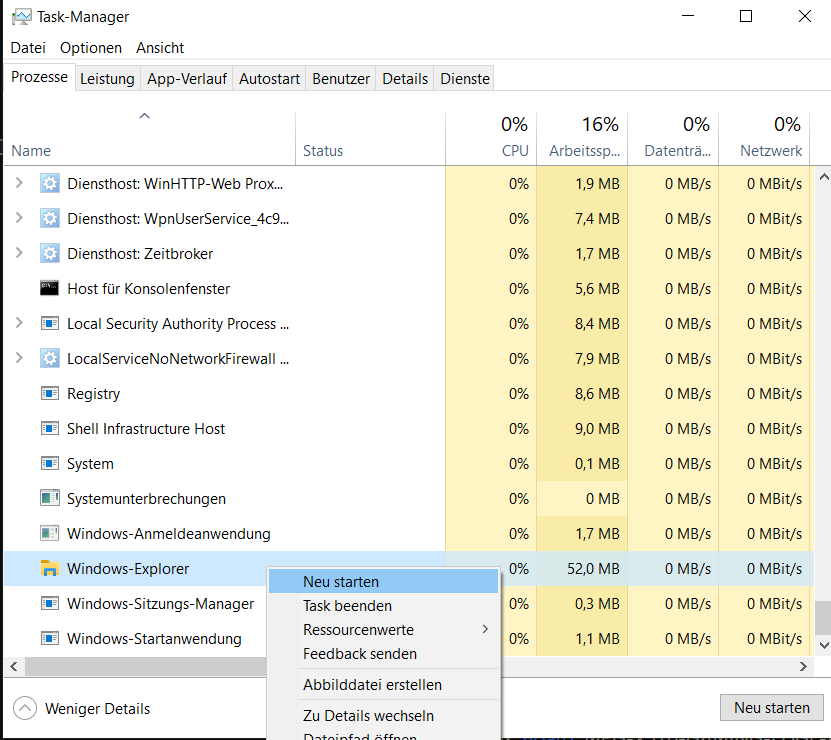This screenshot has height=740, width=831.
Task: Expand LocalServiceNoNetworkFirewall group
Action: pos(19,358)
